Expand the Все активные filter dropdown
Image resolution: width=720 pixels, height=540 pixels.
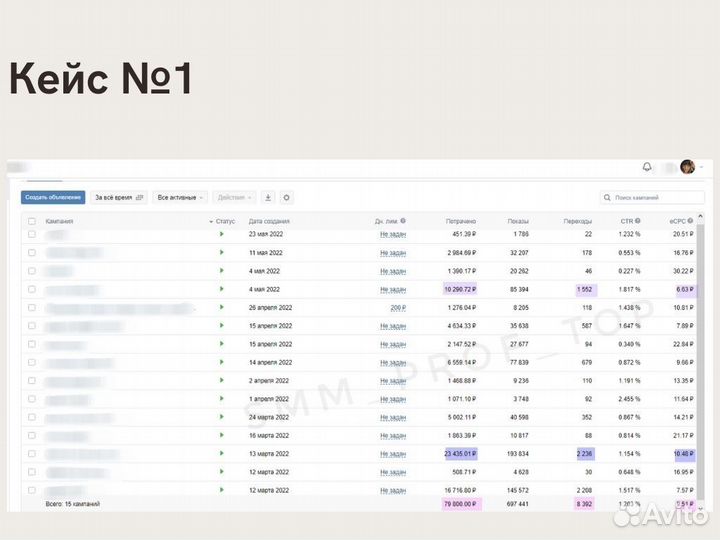coord(181,198)
